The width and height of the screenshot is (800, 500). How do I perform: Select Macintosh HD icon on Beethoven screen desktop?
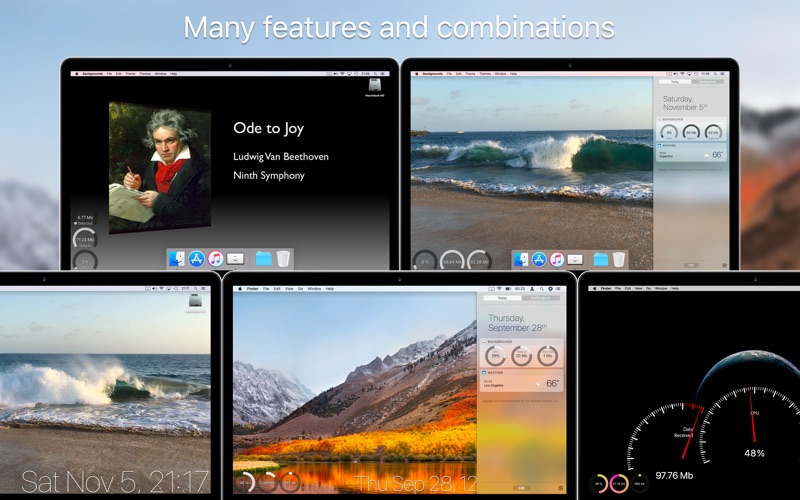[x=375, y=87]
